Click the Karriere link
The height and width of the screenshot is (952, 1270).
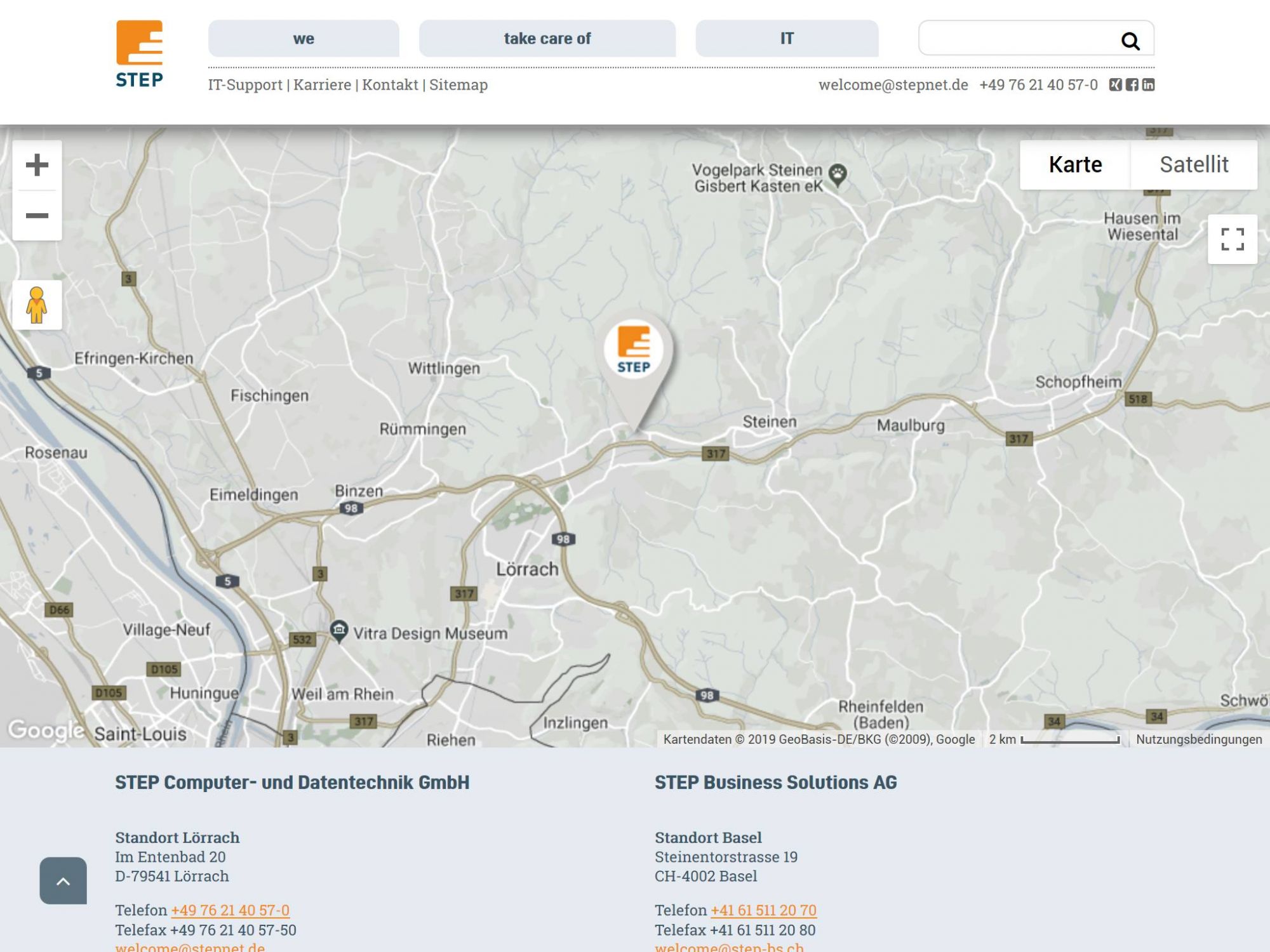pos(322,84)
